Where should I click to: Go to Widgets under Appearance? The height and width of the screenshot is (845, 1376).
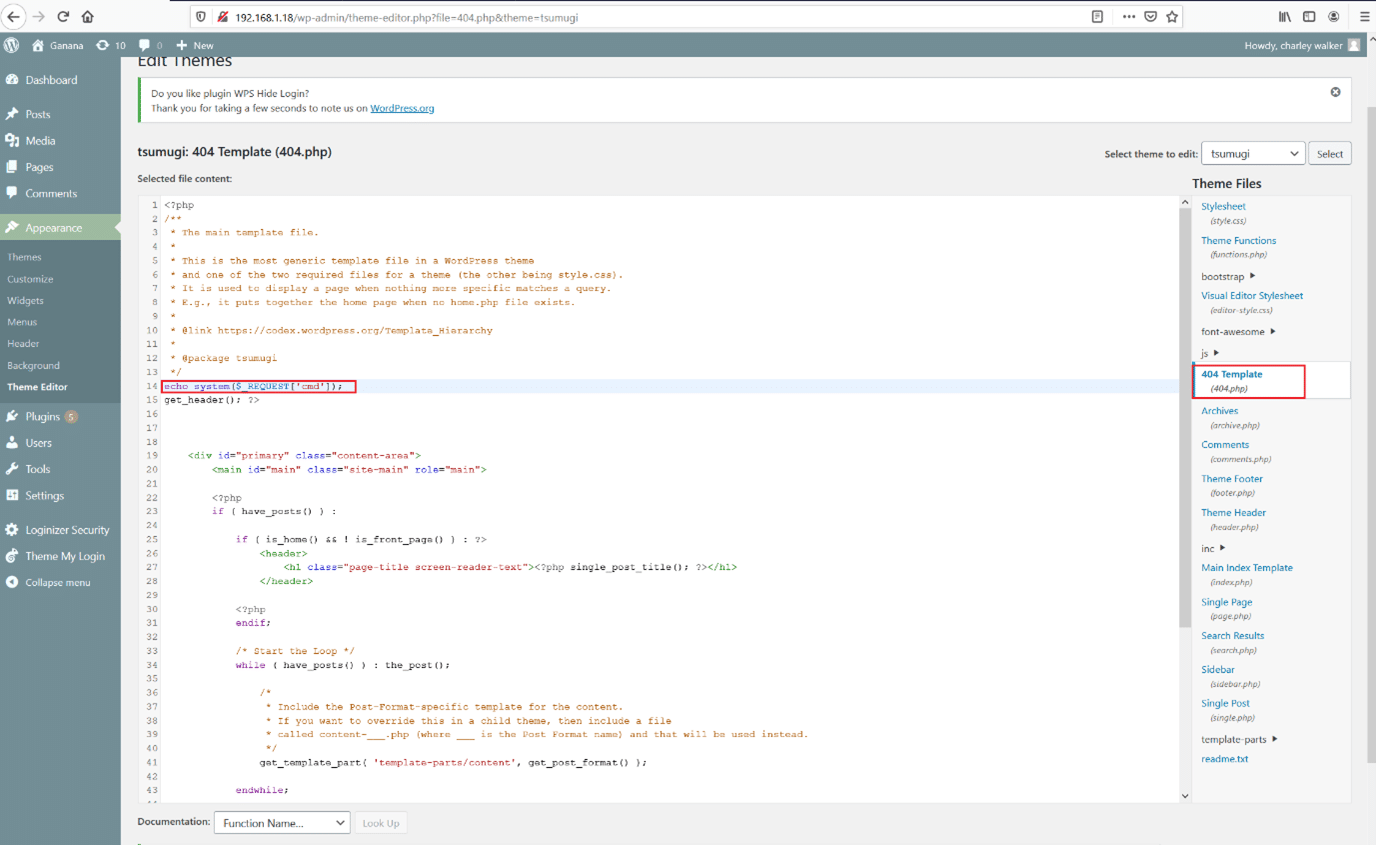(x=25, y=300)
